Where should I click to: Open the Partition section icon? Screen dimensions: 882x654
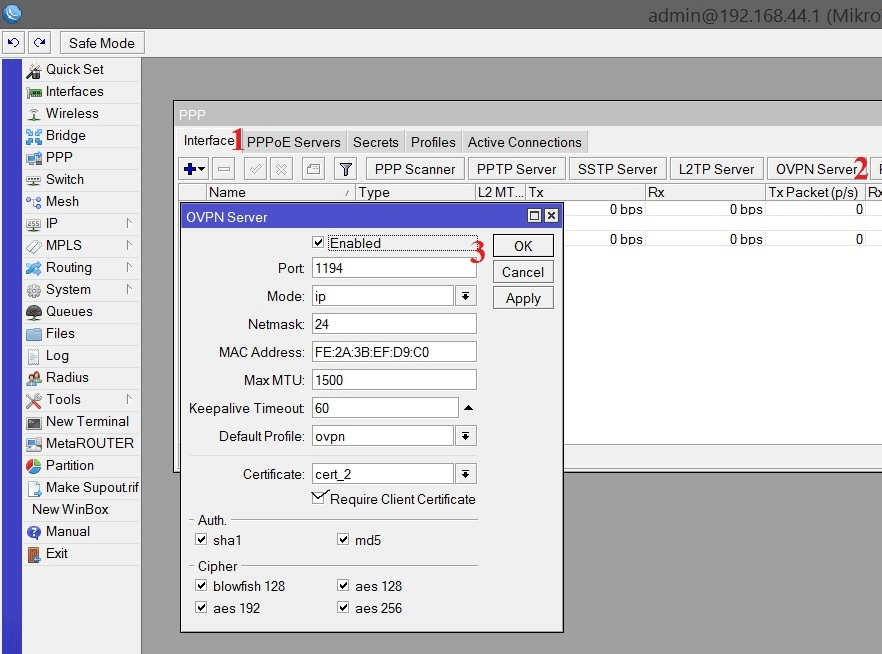pos(34,466)
